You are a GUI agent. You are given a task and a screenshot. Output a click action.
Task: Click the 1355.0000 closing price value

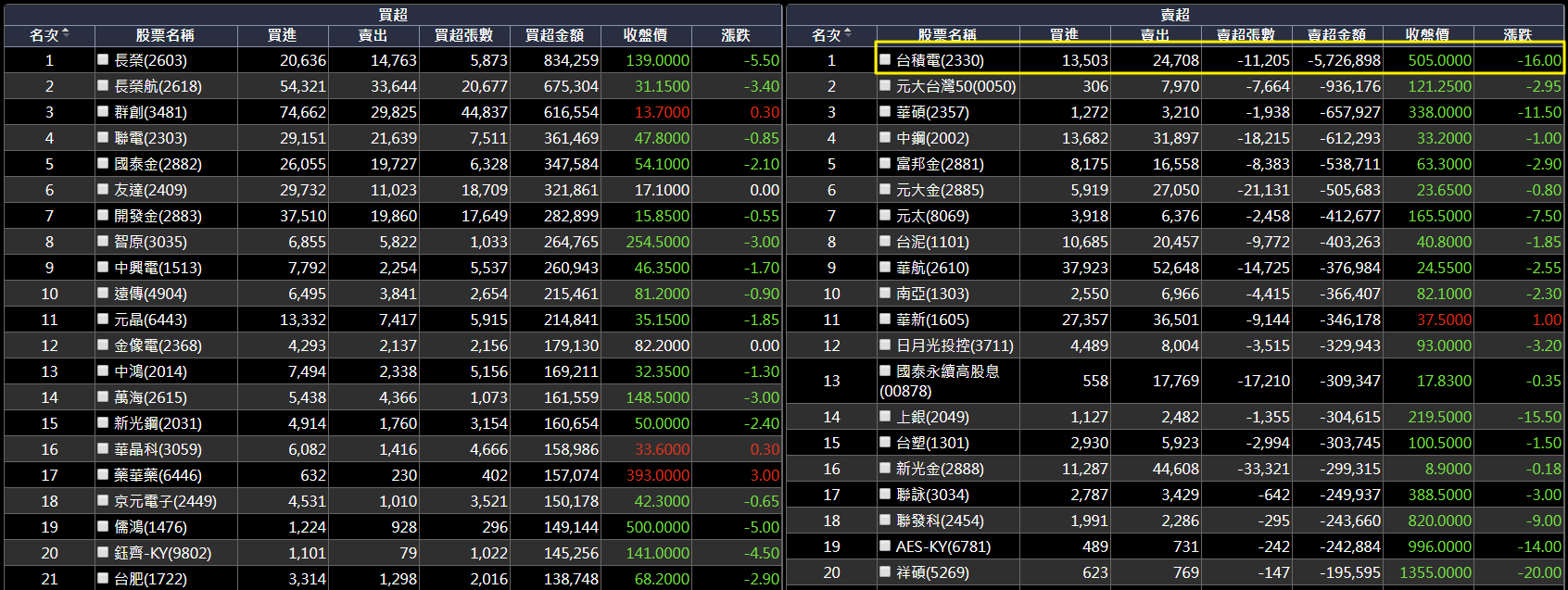point(1435,572)
